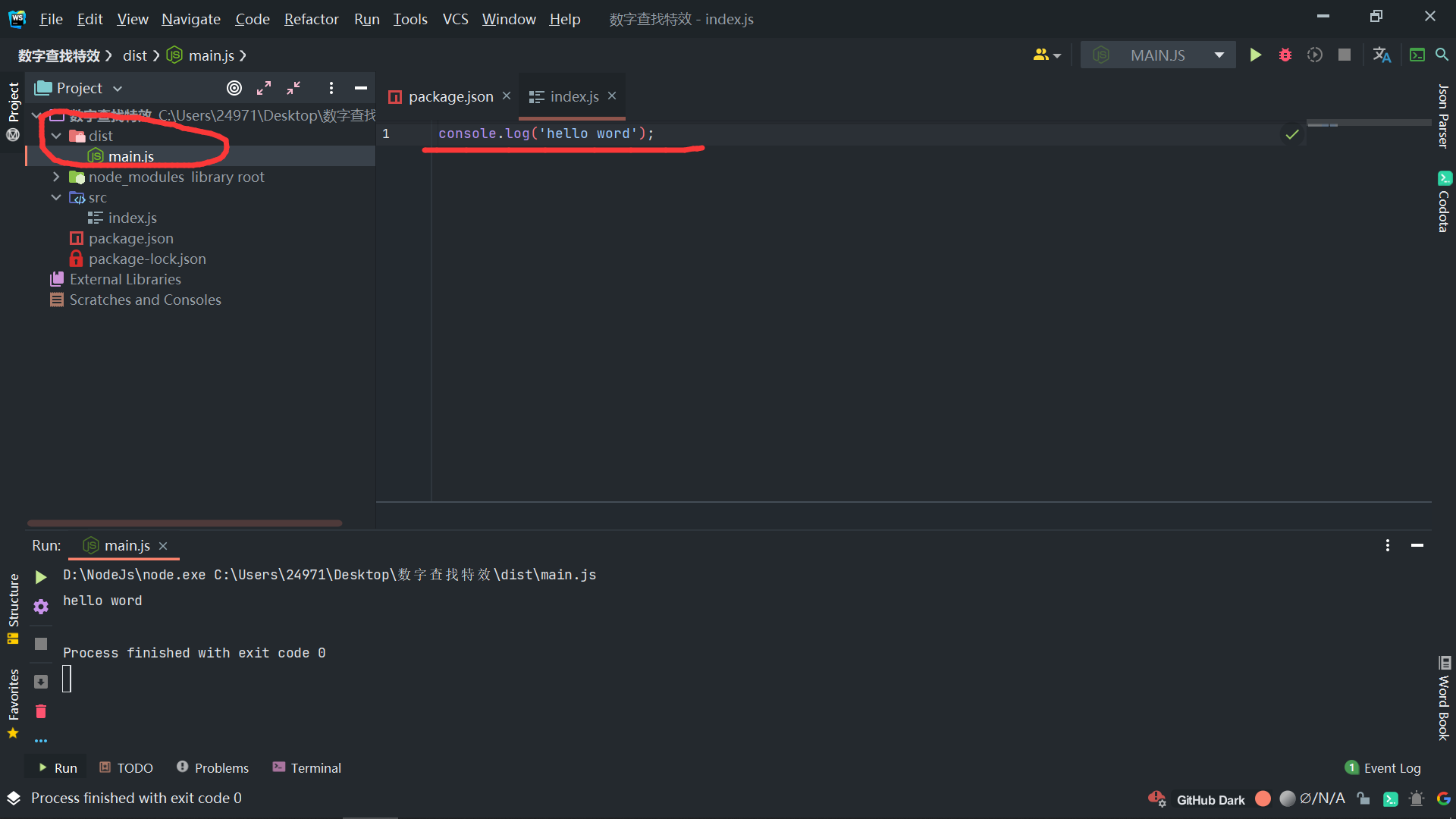Toggle the Favorites tool window sidebar button
The height and width of the screenshot is (819, 1456).
[x=13, y=694]
